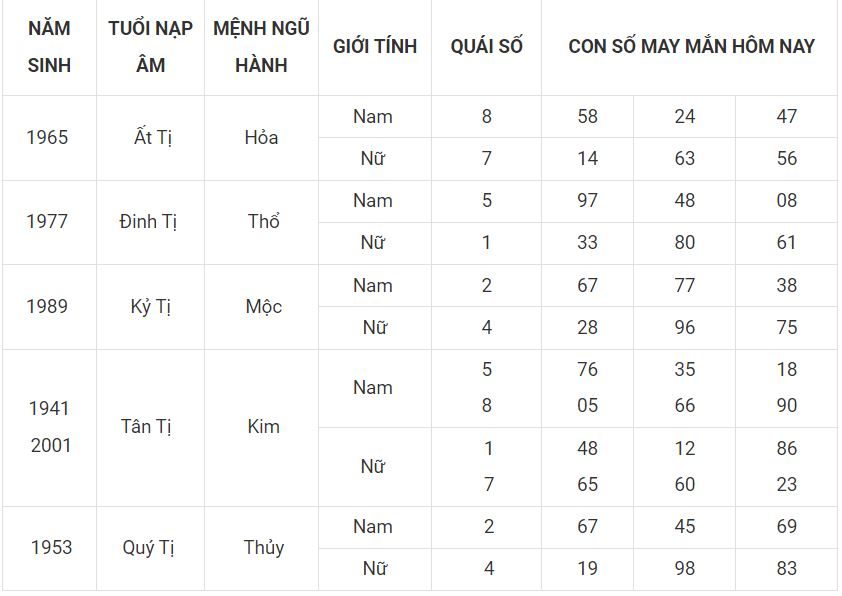Select the Kim element cell

pyautogui.click(x=262, y=428)
